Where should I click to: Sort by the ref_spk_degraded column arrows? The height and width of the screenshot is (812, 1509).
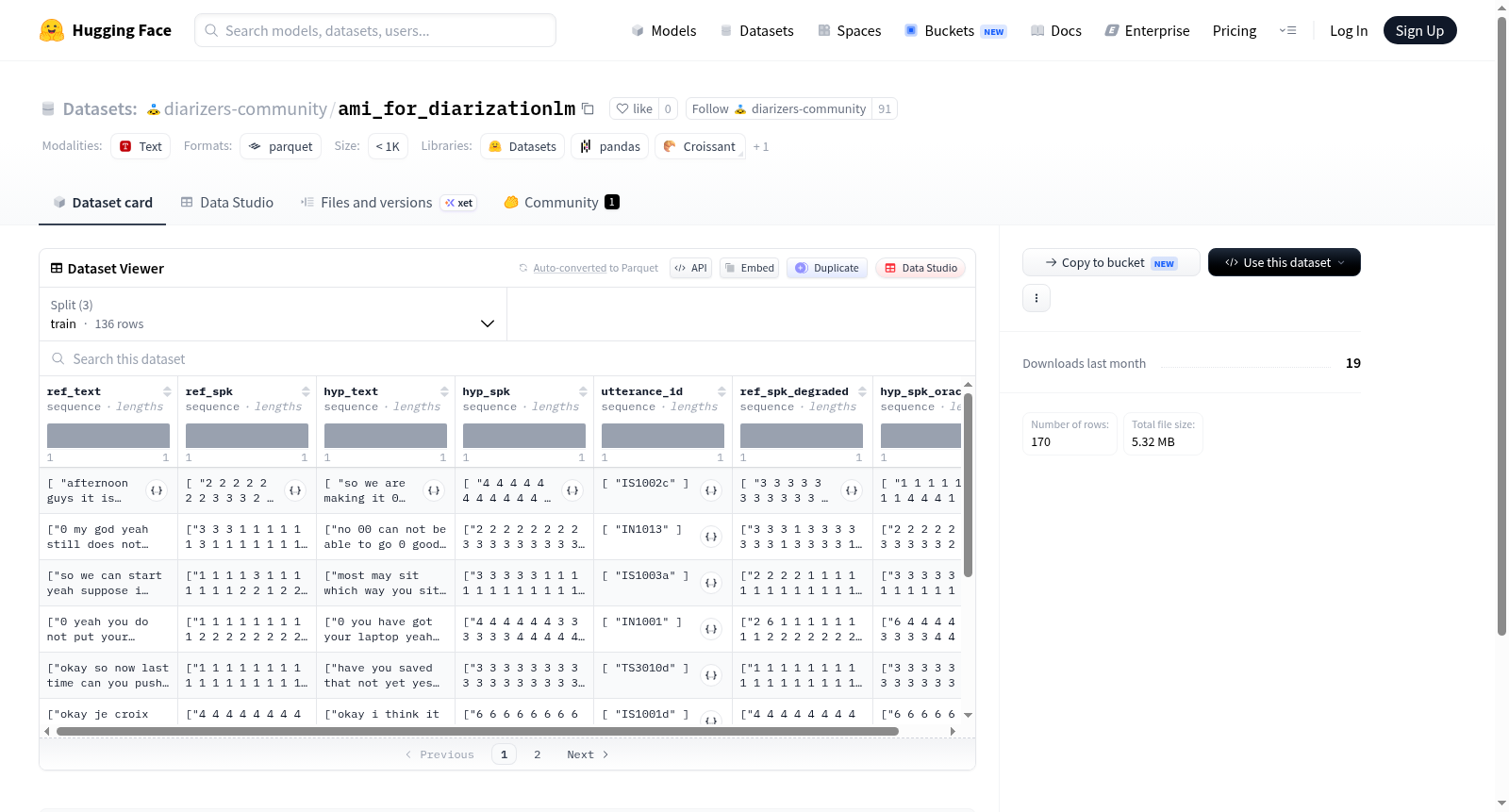tap(862, 391)
